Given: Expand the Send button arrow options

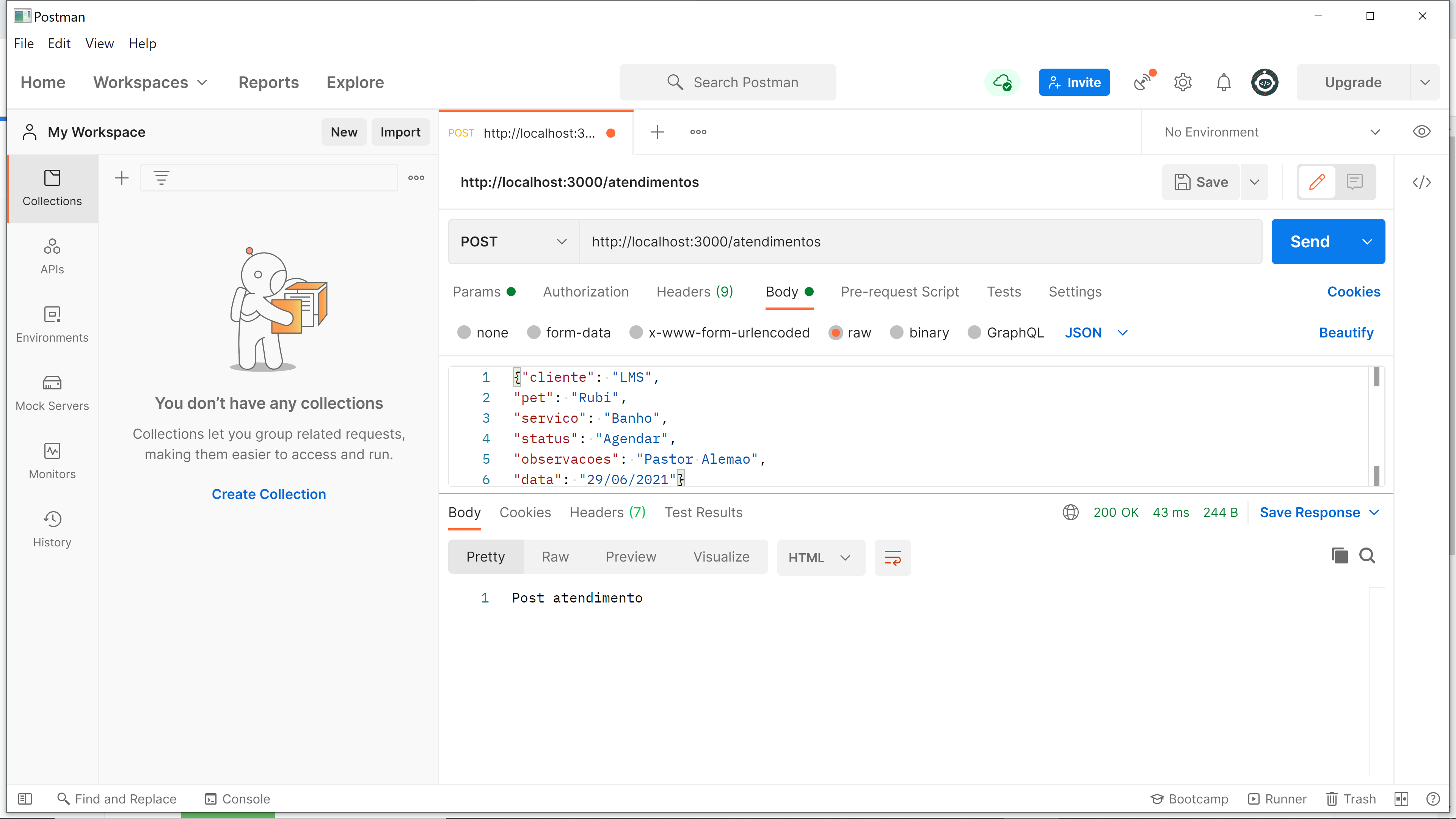Looking at the screenshot, I should [1367, 242].
